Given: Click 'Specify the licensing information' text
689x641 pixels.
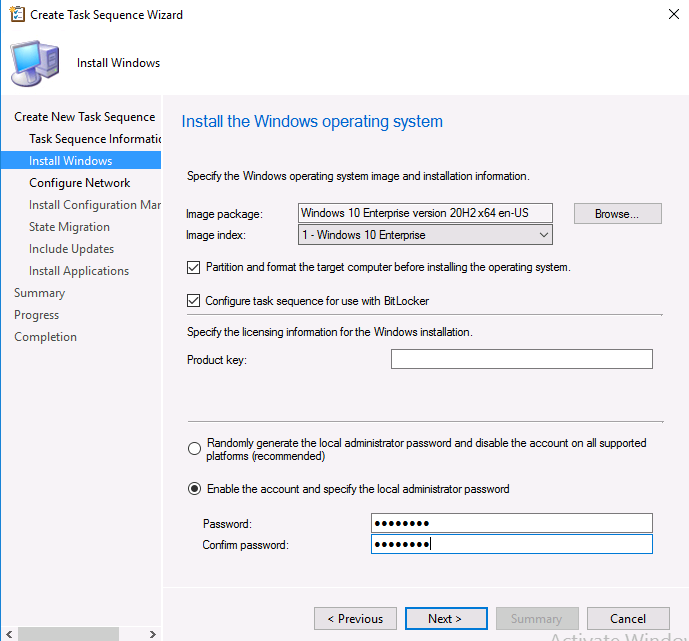Looking at the screenshot, I should (x=330, y=332).
